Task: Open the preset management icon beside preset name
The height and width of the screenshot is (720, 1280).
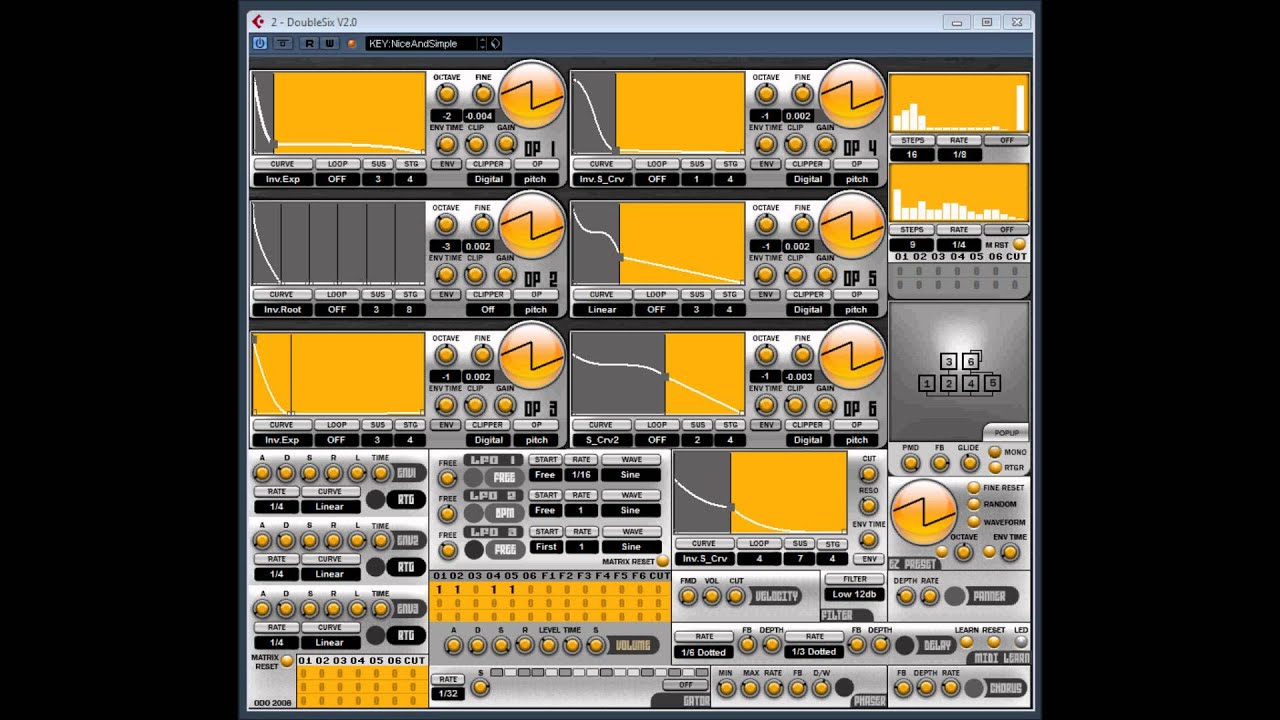Action: [495, 43]
